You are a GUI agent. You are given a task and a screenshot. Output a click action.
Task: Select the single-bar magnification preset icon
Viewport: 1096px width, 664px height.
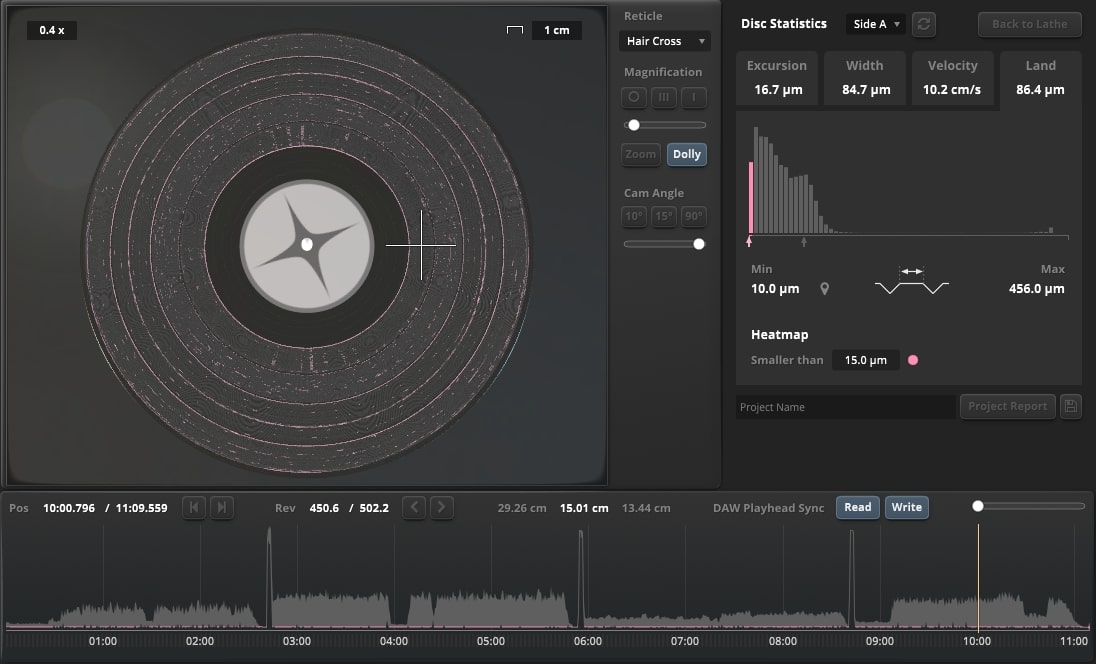(x=694, y=98)
